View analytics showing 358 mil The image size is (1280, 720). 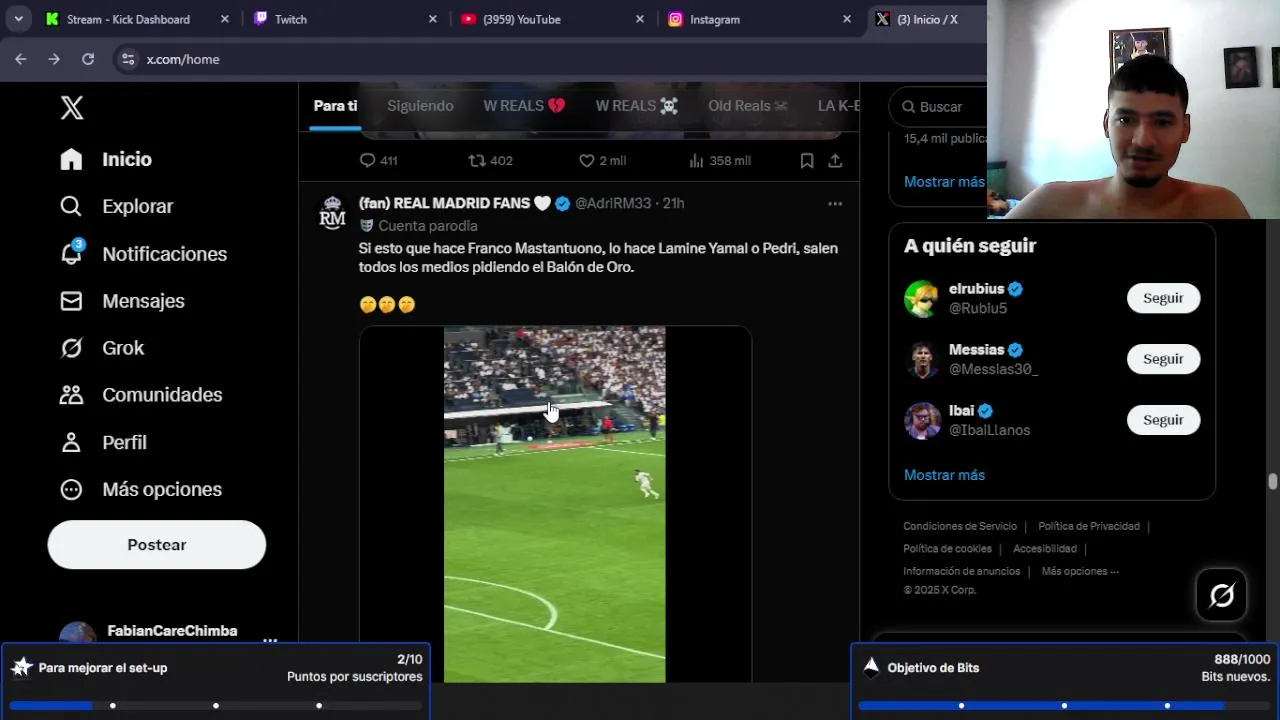(x=720, y=160)
